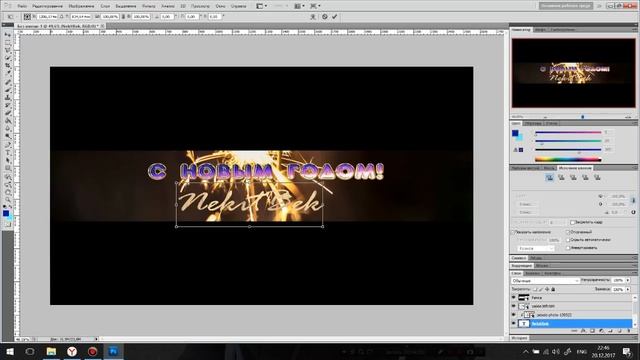Toggle visibility of second layer in list
Image resolution: width=640 pixels, height=360 pixels.
pos(514,306)
